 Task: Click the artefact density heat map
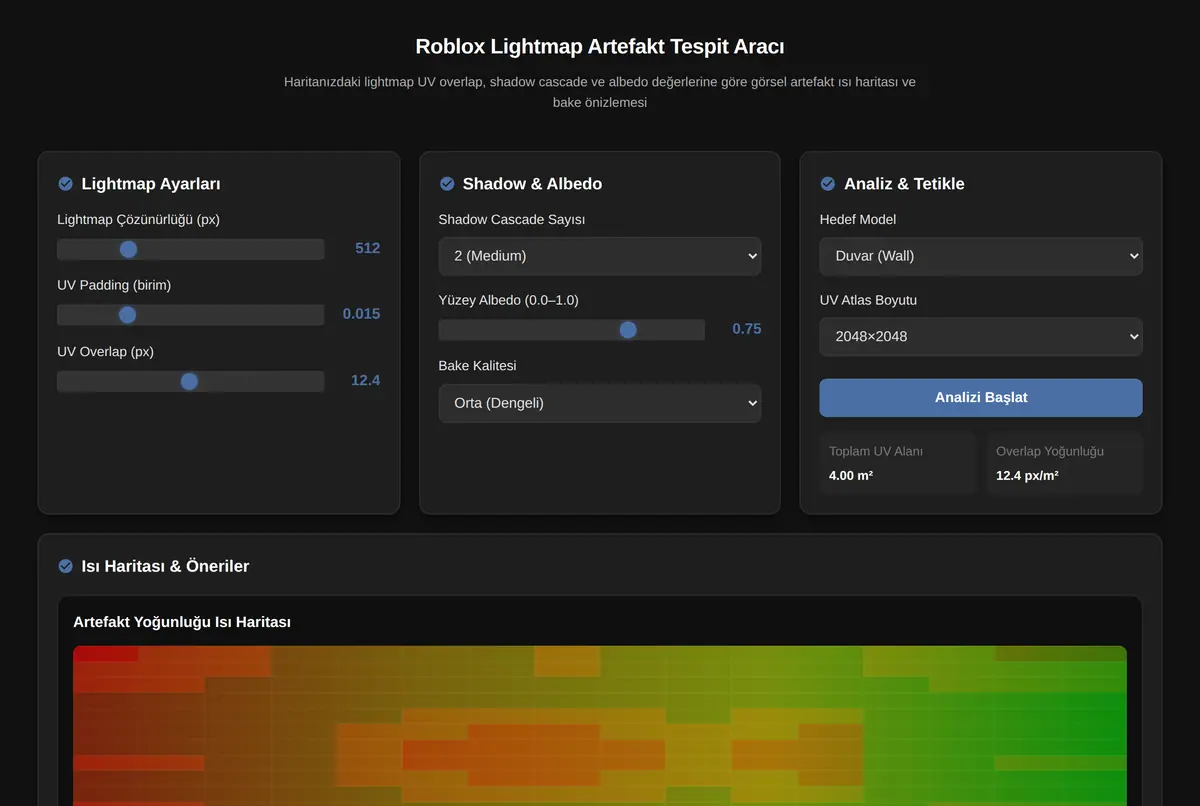(600, 726)
